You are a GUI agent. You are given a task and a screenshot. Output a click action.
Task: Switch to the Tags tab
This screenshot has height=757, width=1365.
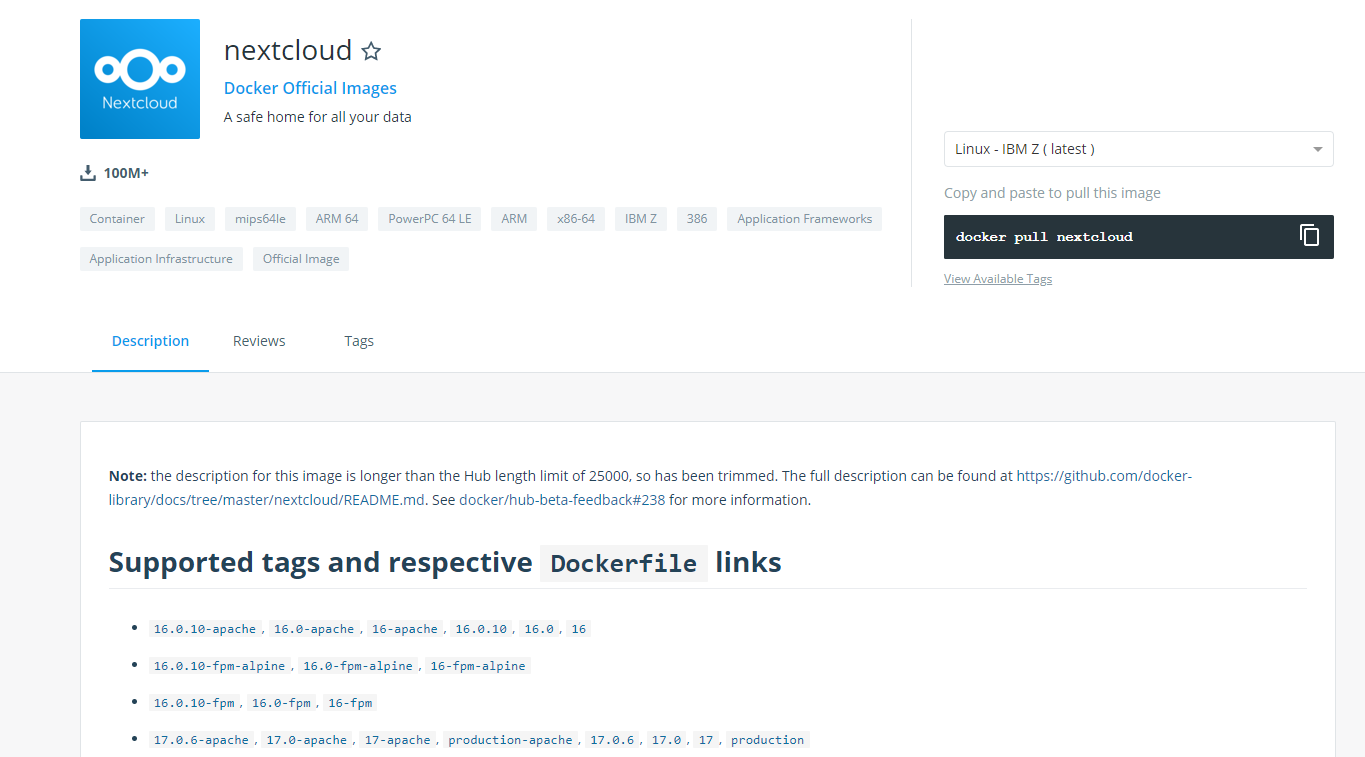pyautogui.click(x=359, y=341)
